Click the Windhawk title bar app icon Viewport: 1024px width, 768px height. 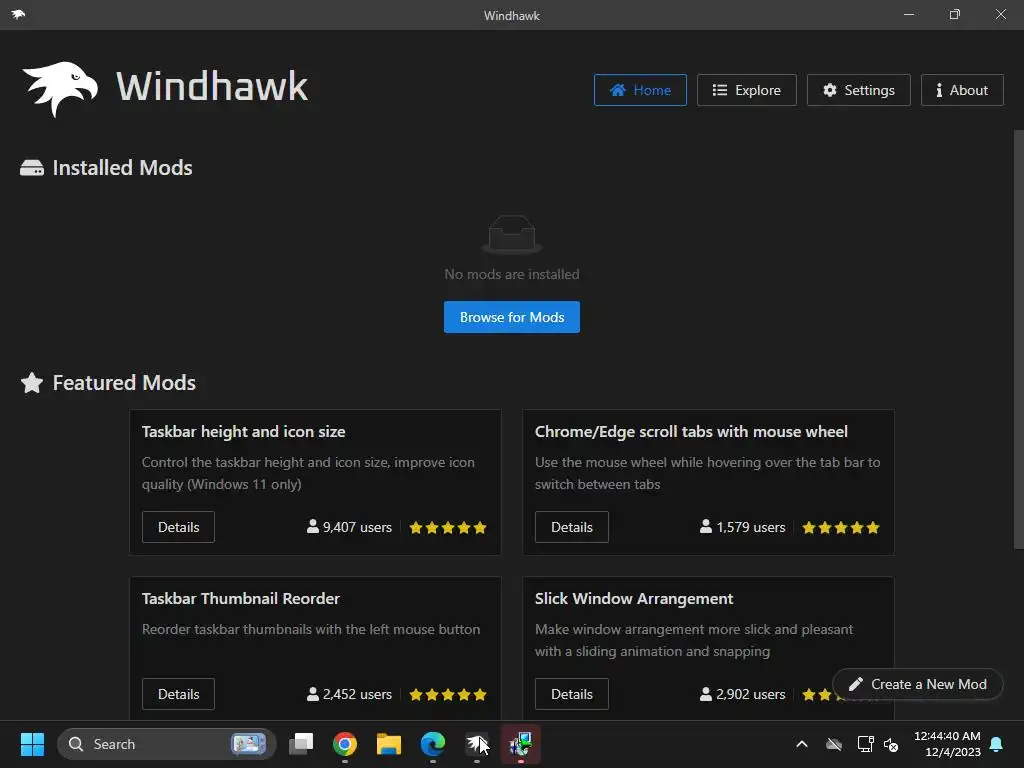point(18,14)
